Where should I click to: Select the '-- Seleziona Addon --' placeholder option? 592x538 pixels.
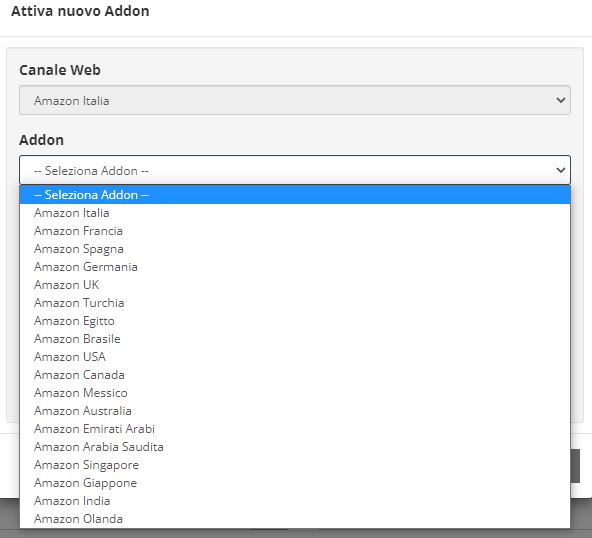coord(294,195)
